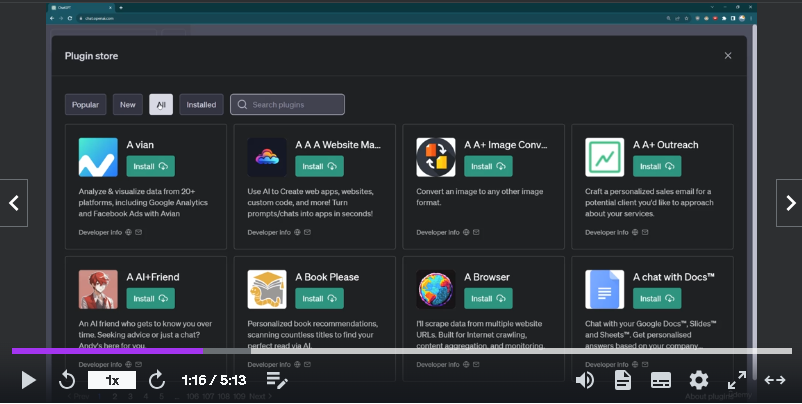Image resolution: width=802 pixels, height=404 pixels.
Task: Open A Book Please developer website icon
Action: [x=297, y=365]
